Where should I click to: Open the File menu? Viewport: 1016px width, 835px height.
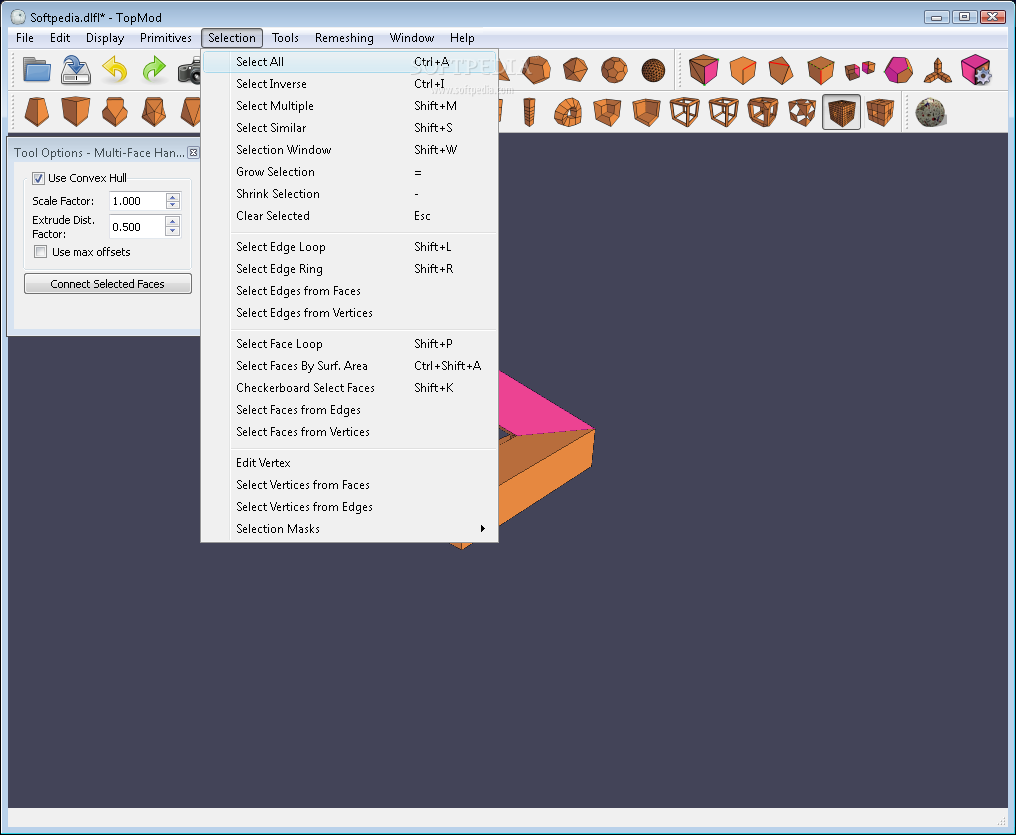[x=25, y=38]
